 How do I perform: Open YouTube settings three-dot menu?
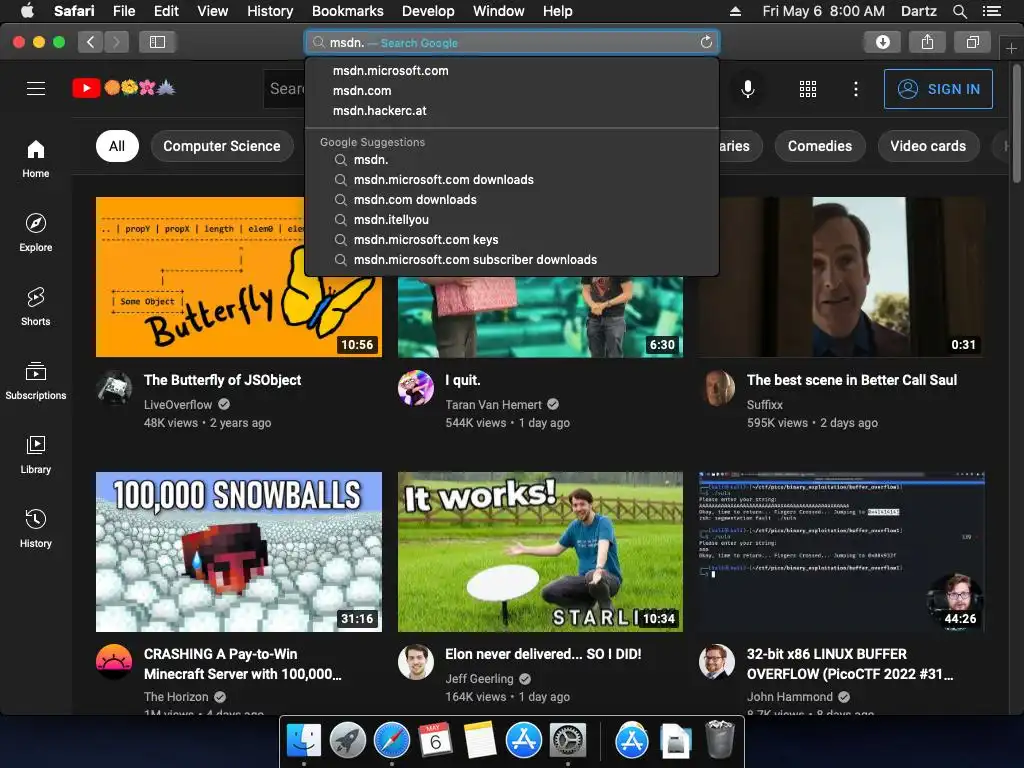click(856, 89)
